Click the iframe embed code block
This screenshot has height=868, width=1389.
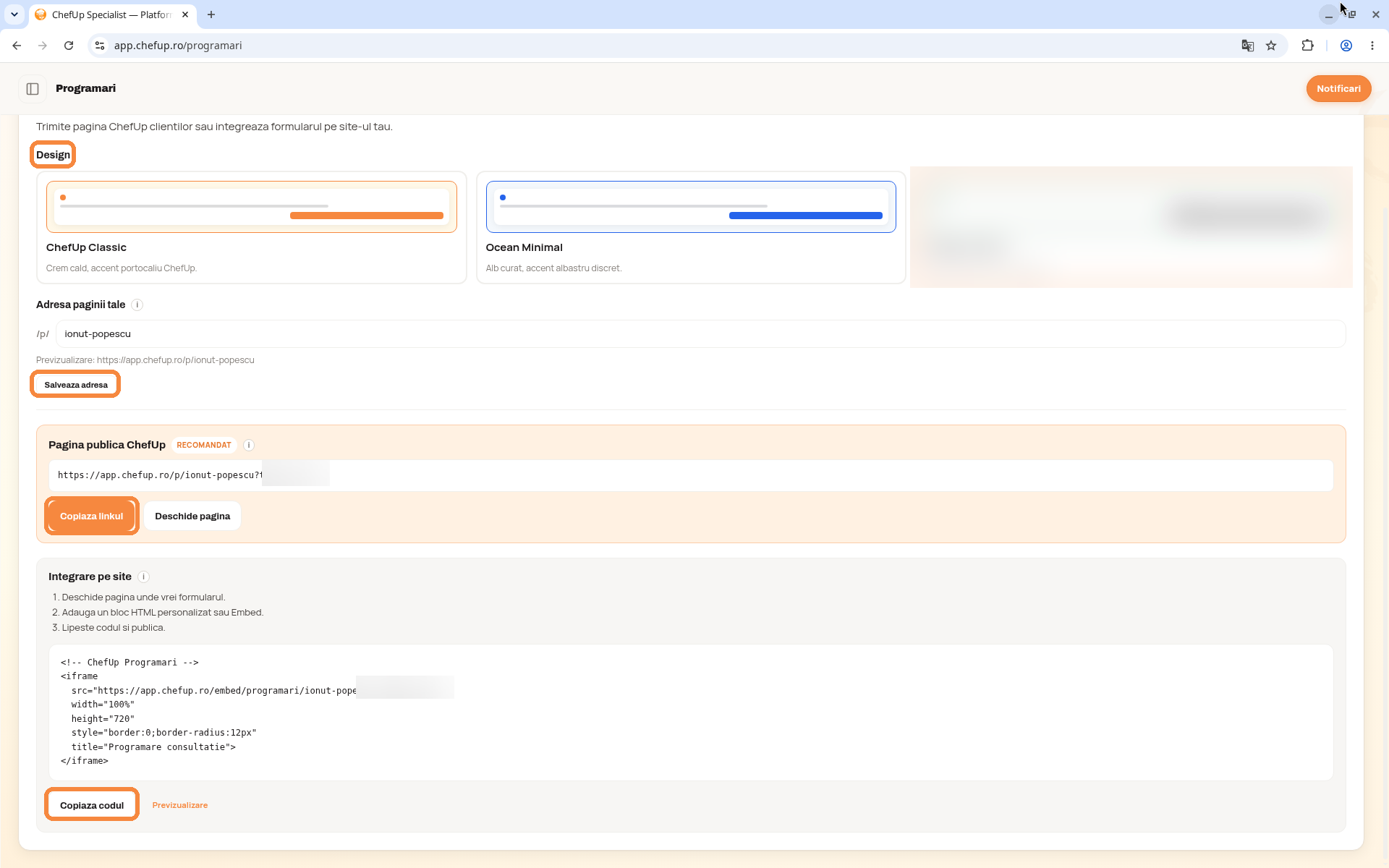691,712
